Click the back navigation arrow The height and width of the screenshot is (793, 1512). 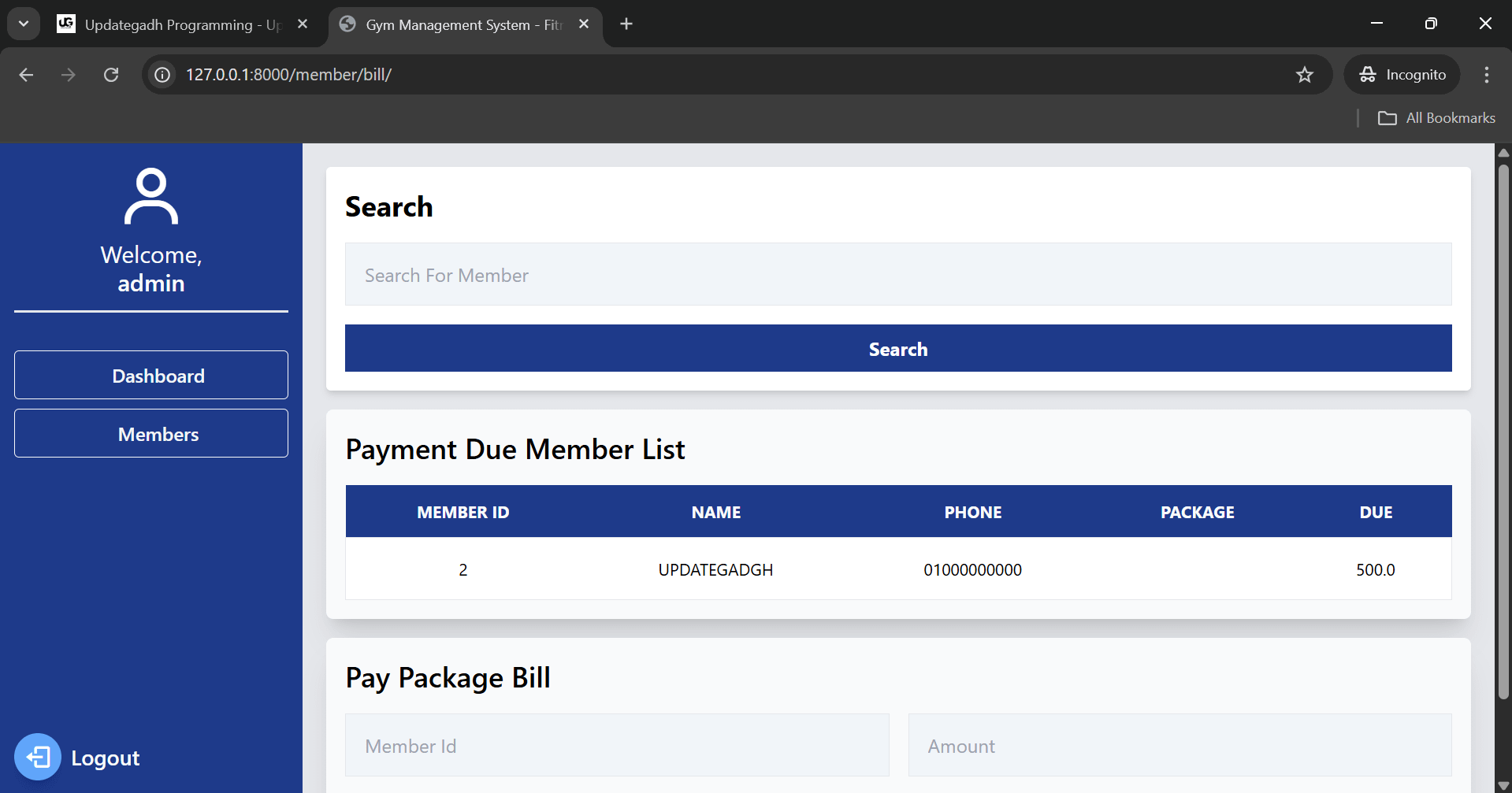pyautogui.click(x=26, y=74)
